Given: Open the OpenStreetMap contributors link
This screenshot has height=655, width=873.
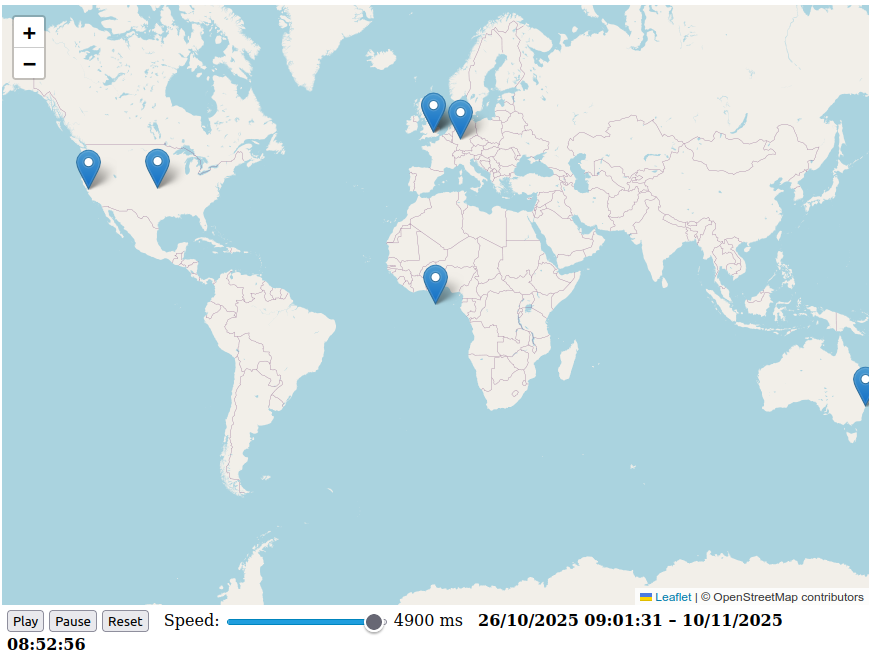Looking at the screenshot, I should tap(788, 597).
